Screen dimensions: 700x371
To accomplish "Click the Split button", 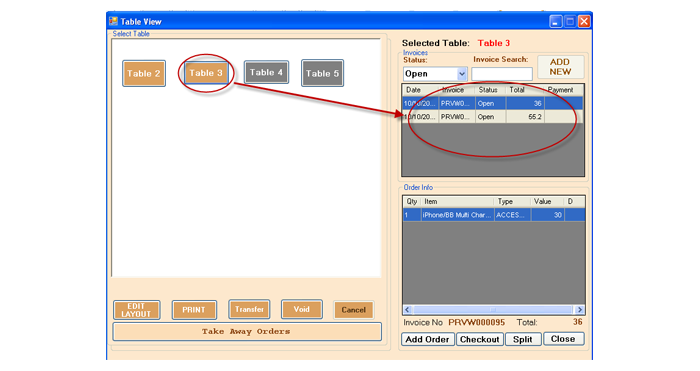I will coord(523,339).
